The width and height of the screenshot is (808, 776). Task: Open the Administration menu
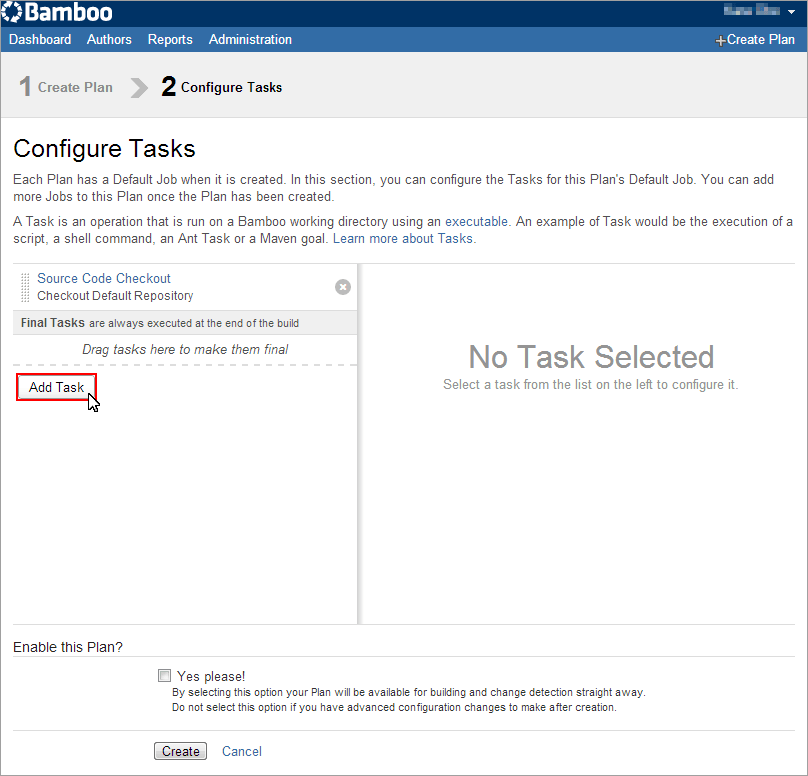(250, 40)
